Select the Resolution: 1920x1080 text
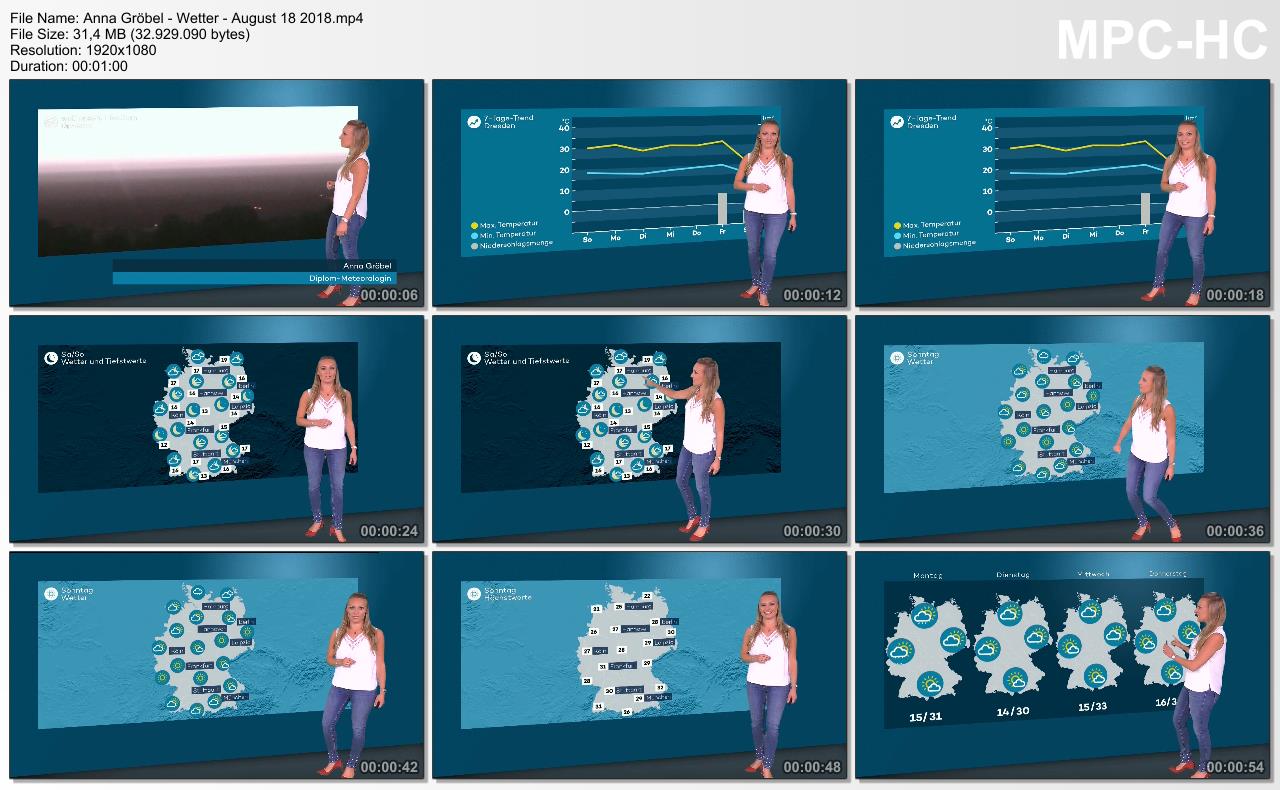Image resolution: width=1280 pixels, height=790 pixels. (x=83, y=50)
